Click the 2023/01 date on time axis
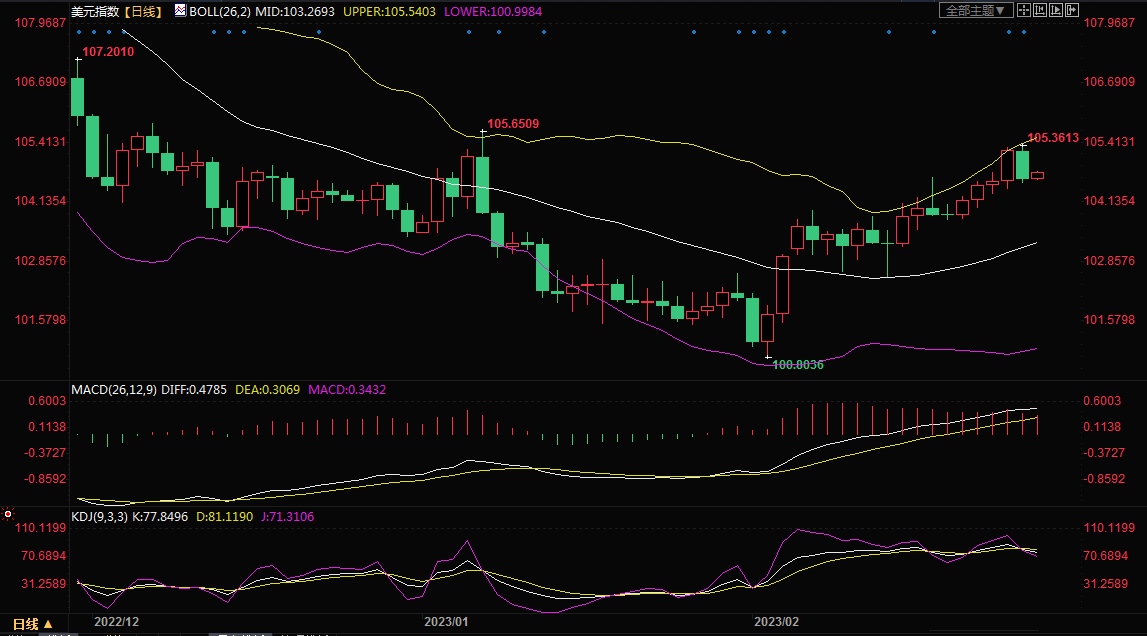This screenshot has height=636, width=1147. pos(446,622)
